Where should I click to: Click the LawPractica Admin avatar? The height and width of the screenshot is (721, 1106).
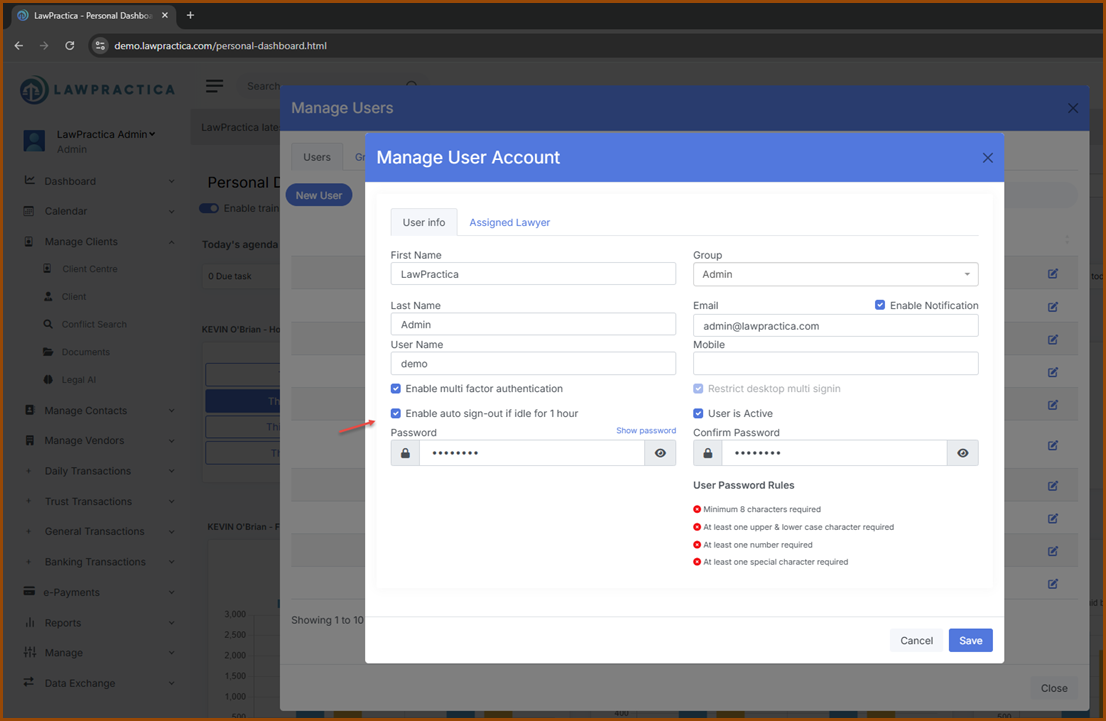point(35,140)
